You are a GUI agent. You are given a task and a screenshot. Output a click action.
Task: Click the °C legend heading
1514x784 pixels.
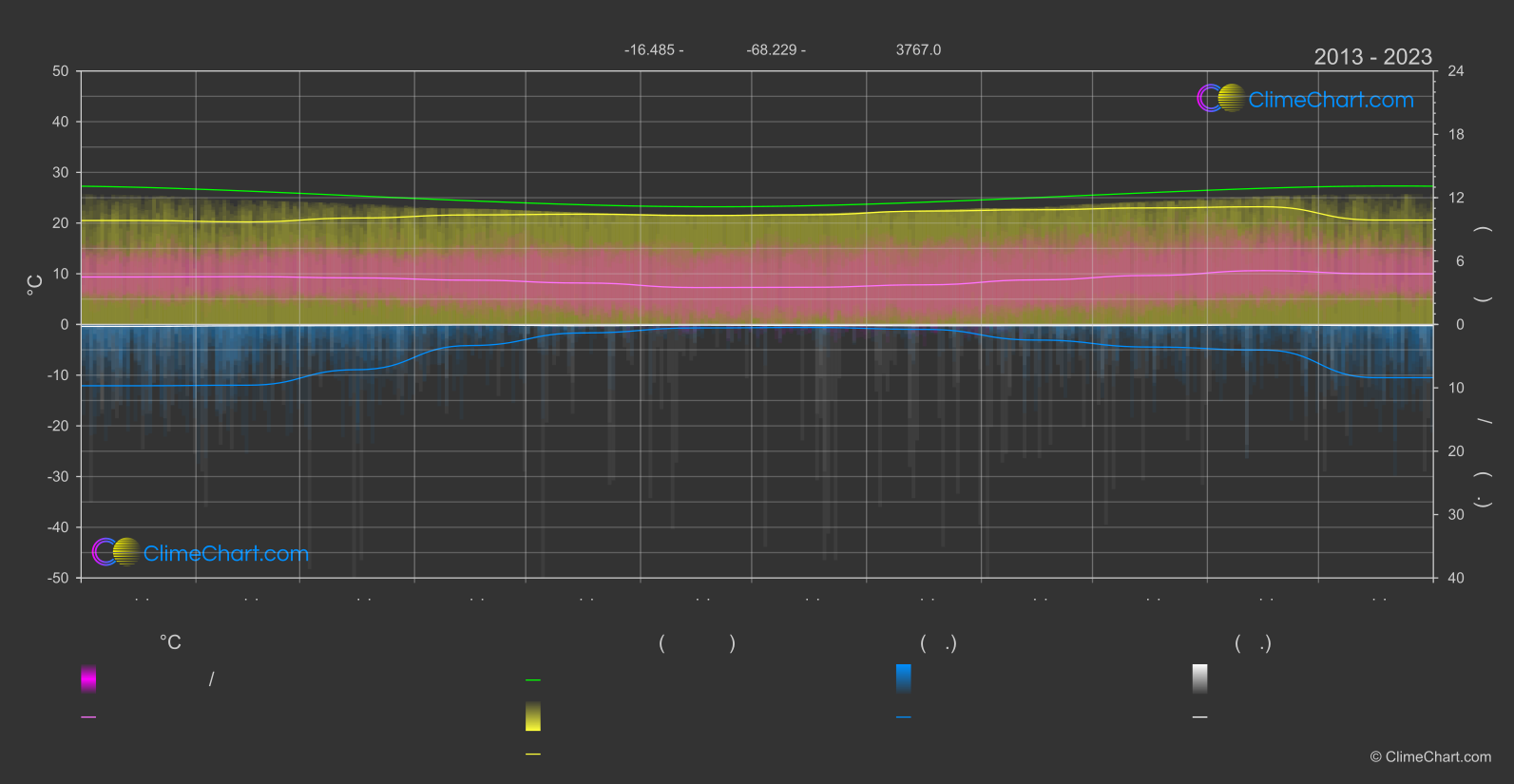point(170,642)
